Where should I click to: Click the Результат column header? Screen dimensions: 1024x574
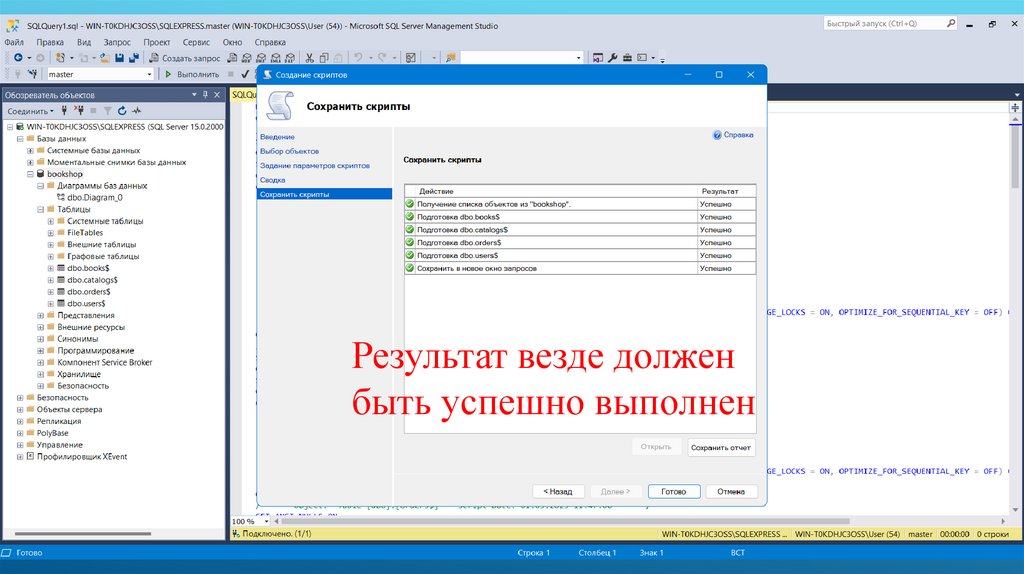(x=727, y=191)
